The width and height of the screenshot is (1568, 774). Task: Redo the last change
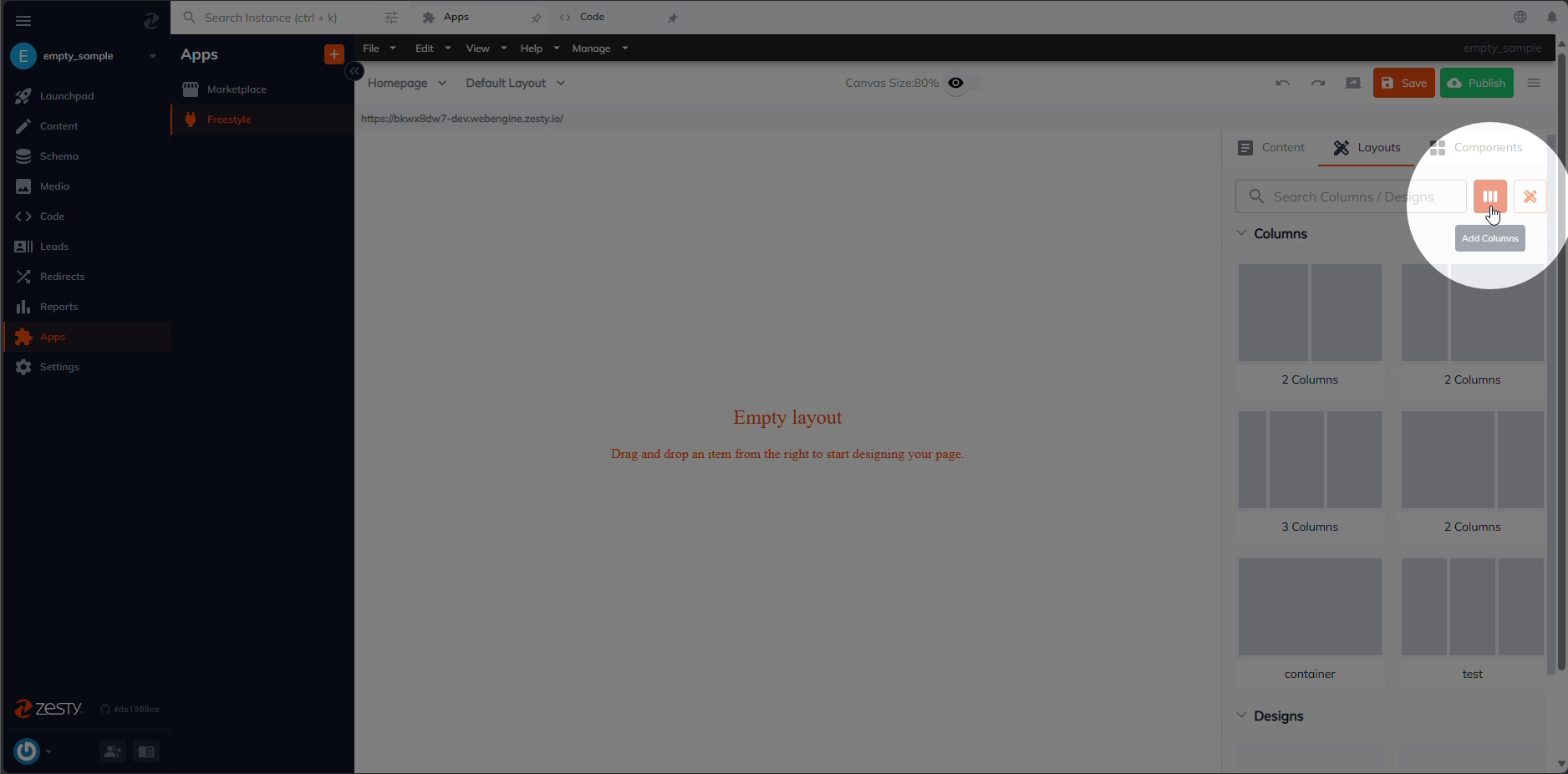pos(1318,83)
